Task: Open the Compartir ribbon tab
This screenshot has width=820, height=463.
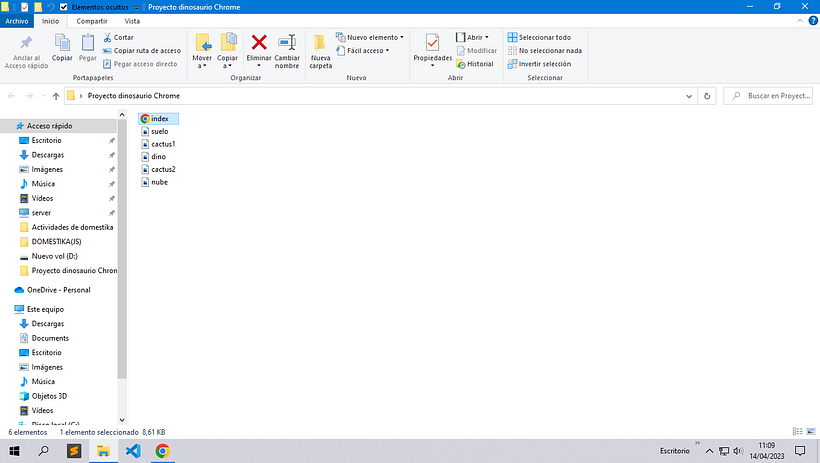Action: tap(92, 20)
